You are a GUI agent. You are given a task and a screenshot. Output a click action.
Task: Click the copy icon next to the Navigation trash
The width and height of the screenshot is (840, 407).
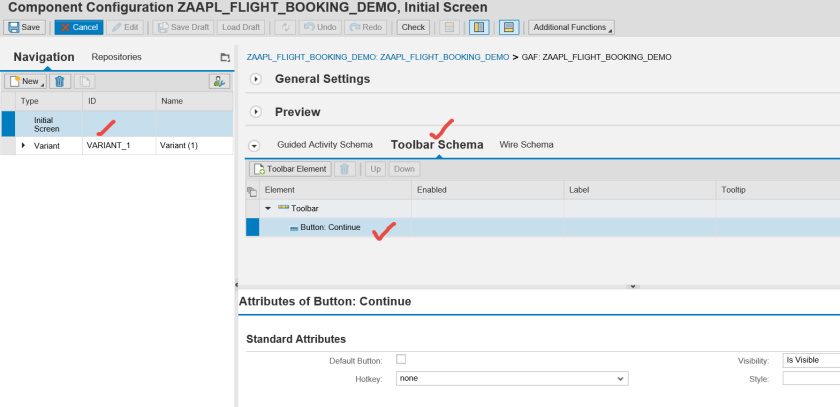pos(85,81)
